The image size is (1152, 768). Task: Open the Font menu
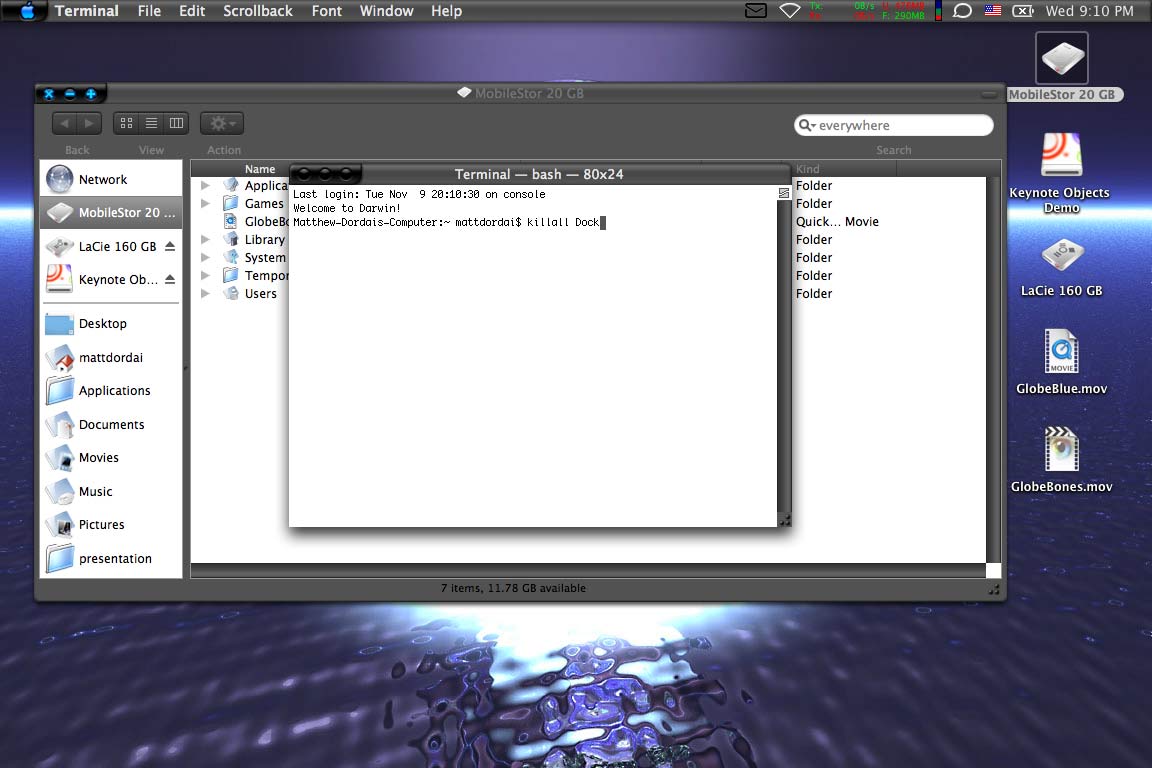[x=326, y=11]
